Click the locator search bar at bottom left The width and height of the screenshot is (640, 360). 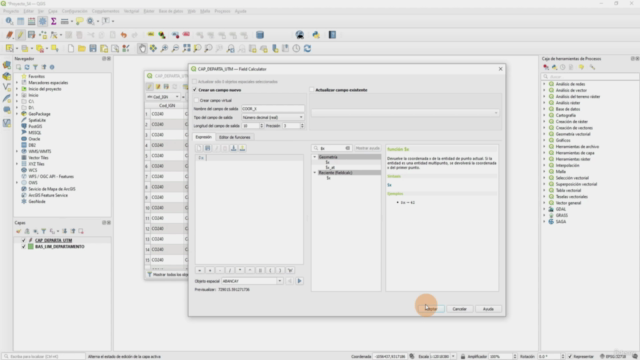pos(44,356)
